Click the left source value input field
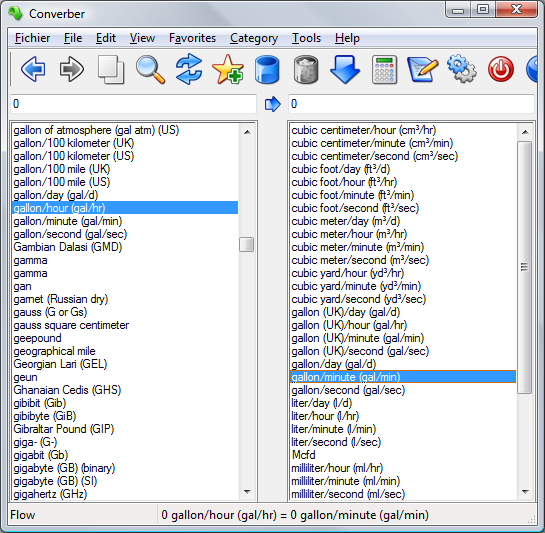The width and height of the screenshot is (545, 533). click(133, 104)
